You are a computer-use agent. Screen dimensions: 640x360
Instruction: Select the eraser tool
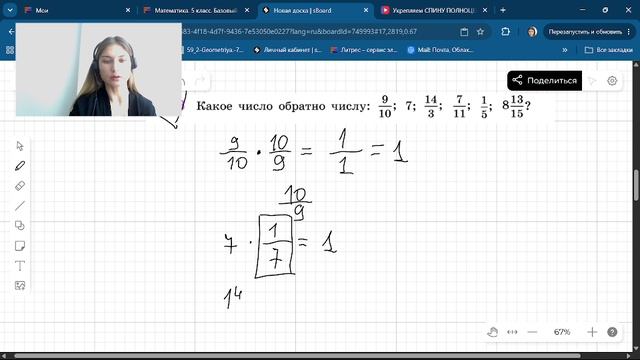point(20,186)
